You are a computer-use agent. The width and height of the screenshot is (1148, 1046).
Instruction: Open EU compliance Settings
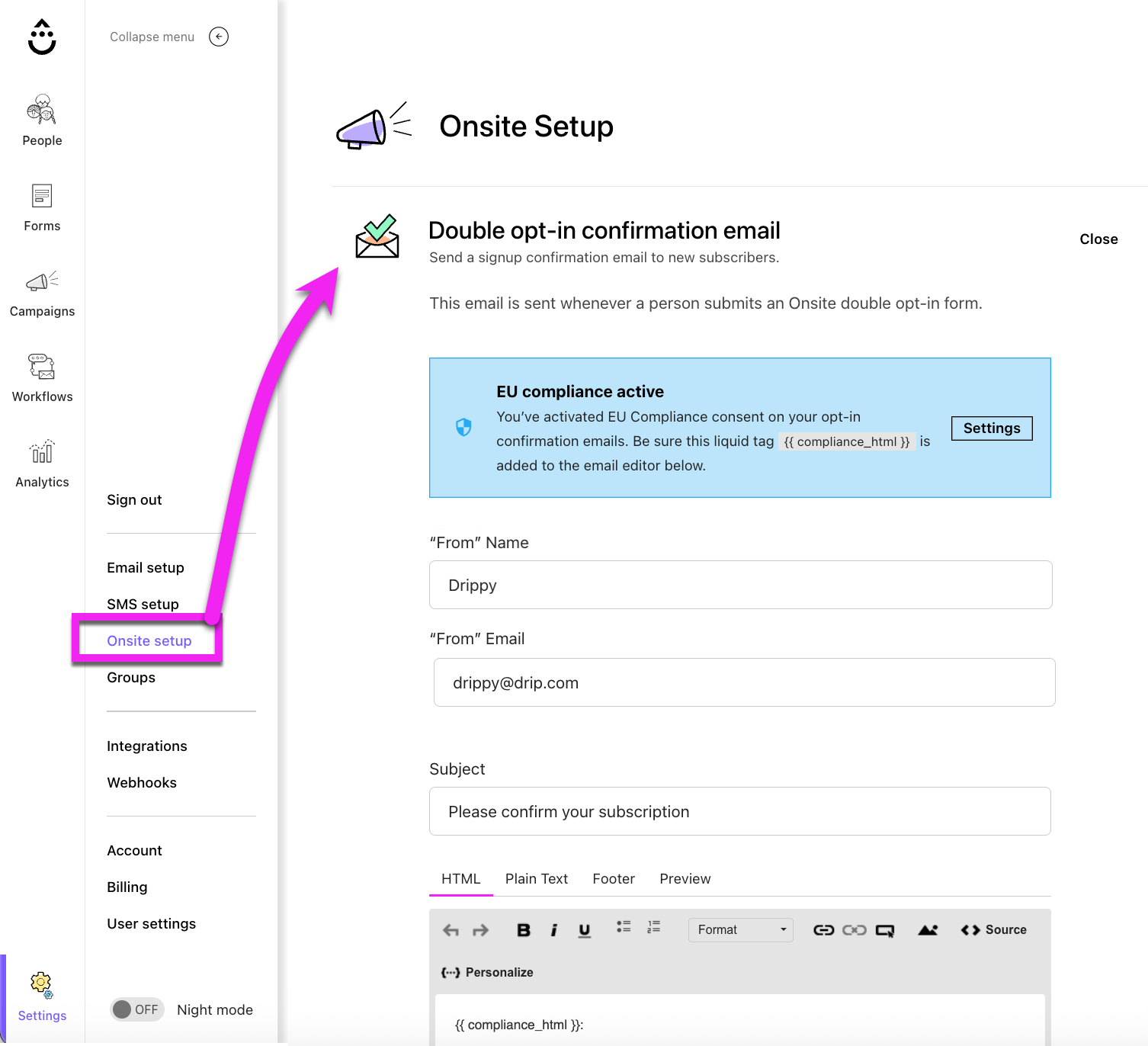pos(991,428)
